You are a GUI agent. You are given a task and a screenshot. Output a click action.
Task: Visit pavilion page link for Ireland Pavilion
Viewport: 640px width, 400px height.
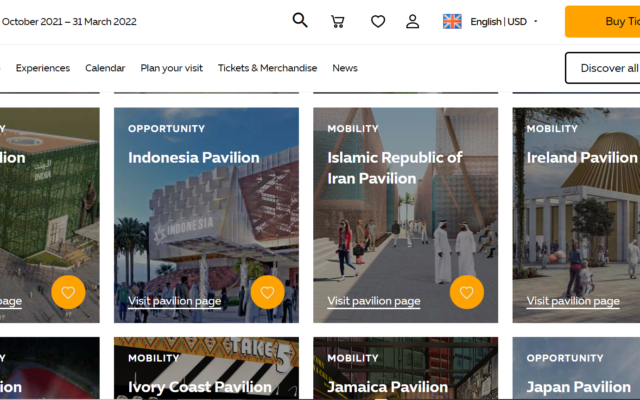point(573,301)
